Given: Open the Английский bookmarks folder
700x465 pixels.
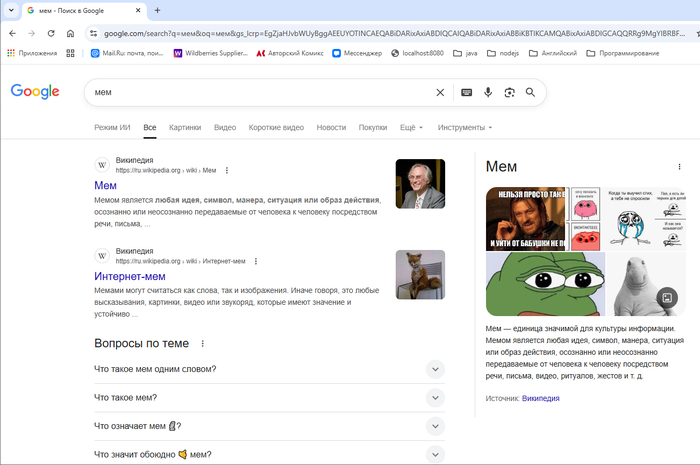Looking at the screenshot, I should click(553, 53).
